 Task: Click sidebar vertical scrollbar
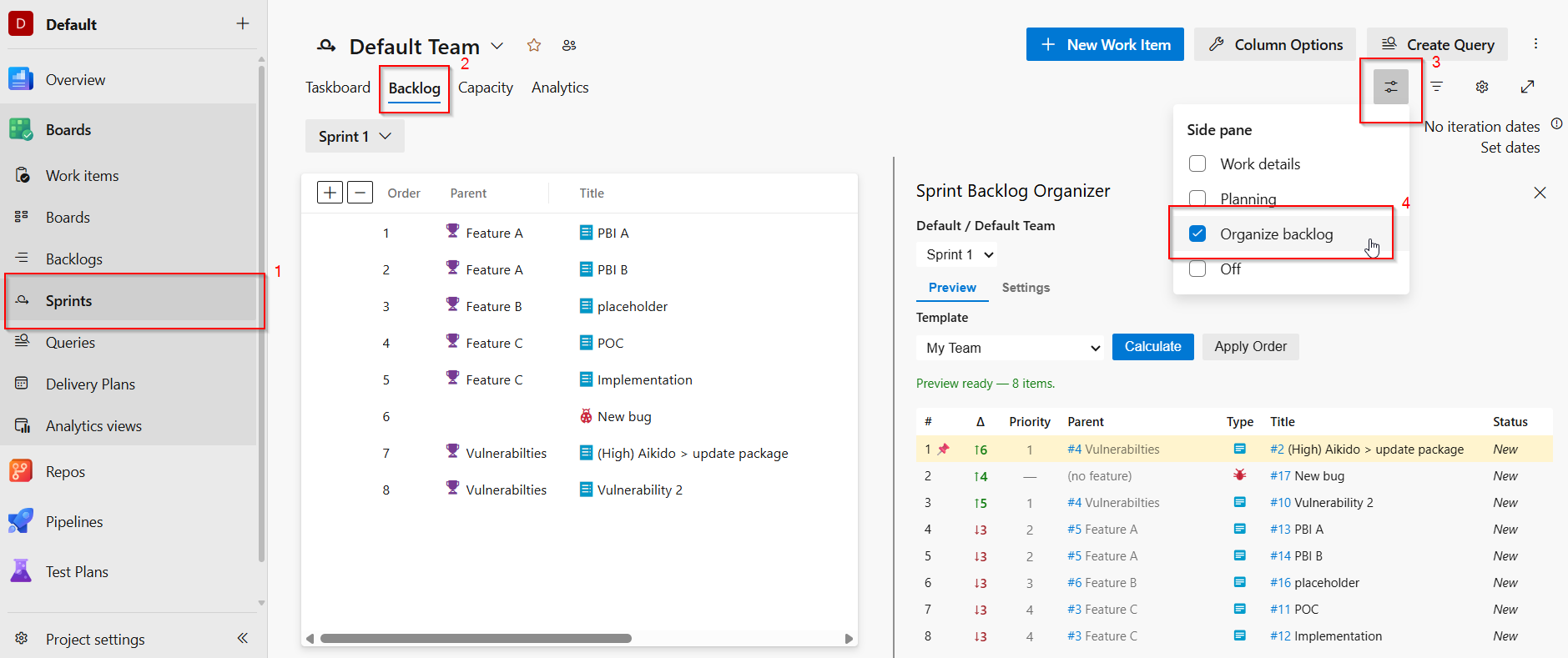(x=261, y=313)
